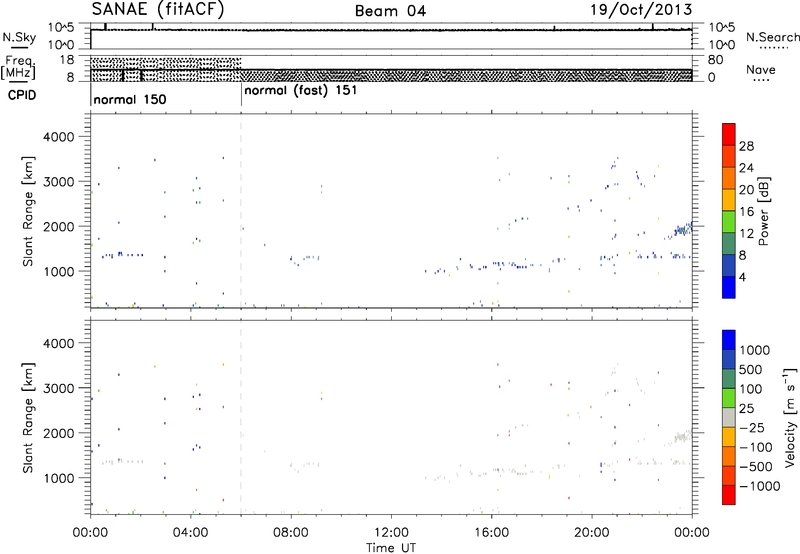The width and height of the screenshot is (800, 554).
Task: Select the 04:00 time tick label
Action: pos(190,533)
